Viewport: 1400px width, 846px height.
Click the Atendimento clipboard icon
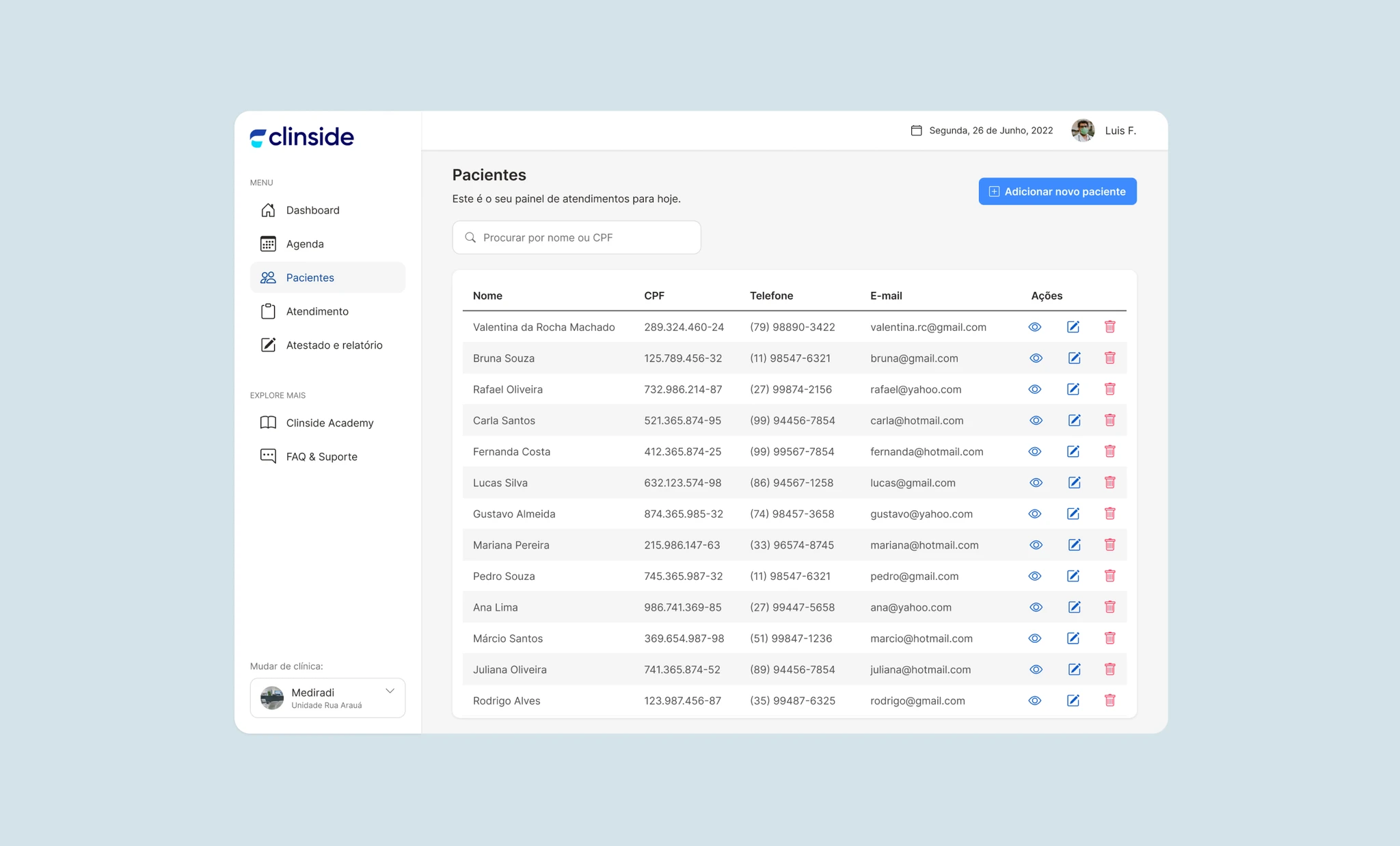coord(269,311)
